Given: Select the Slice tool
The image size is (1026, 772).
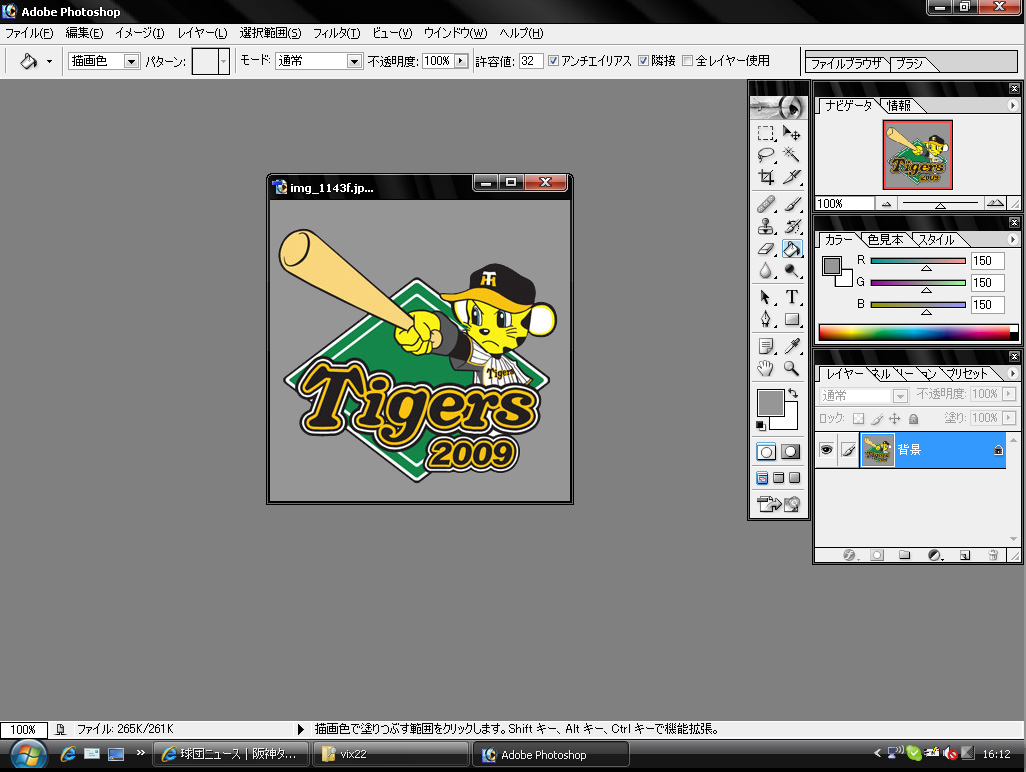Looking at the screenshot, I should point(792,177).
